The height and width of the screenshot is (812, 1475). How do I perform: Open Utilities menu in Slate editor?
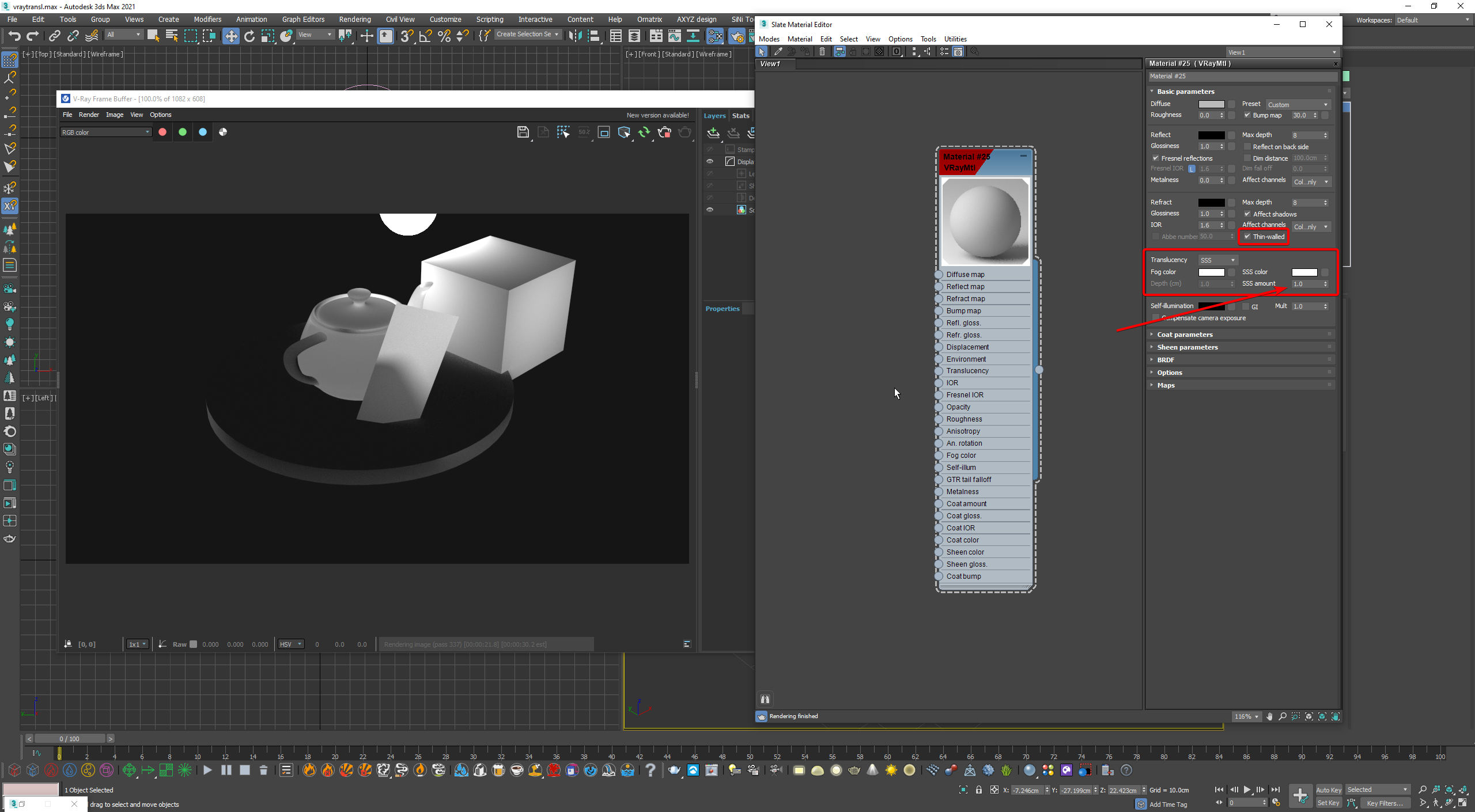pos(955,39)
